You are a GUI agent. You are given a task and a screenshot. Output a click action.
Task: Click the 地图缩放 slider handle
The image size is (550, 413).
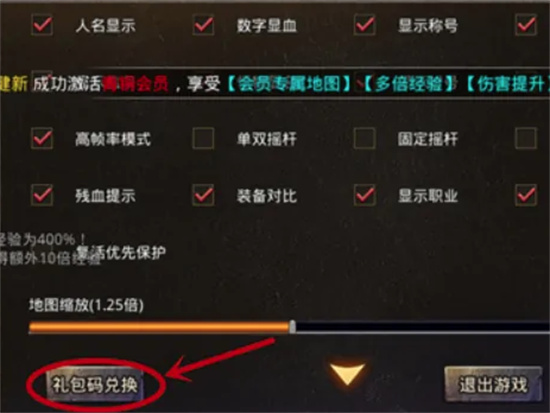[292, 327]
